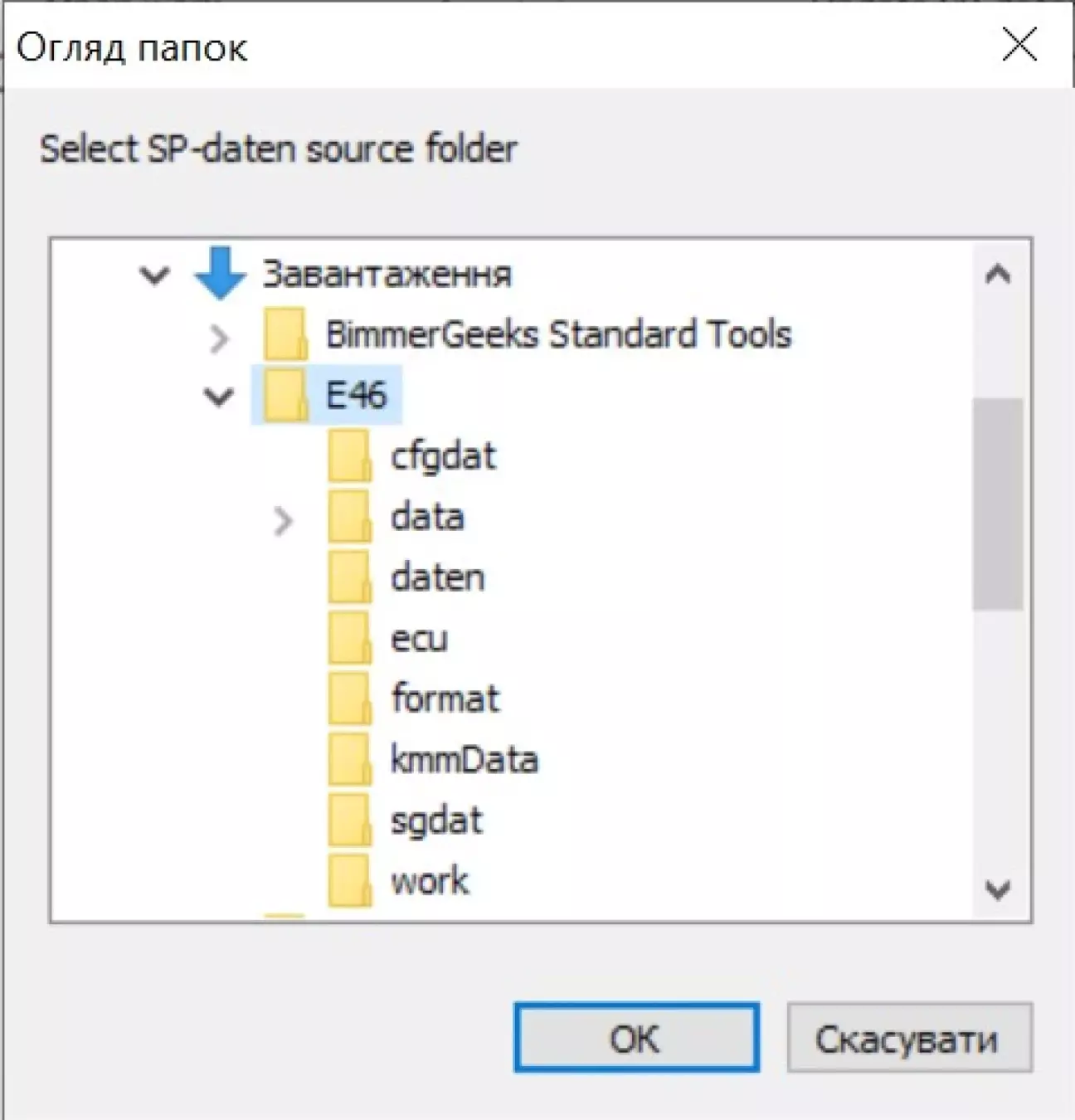1075x1120 pixels.
Task: Click the blue Downloads arrow icon
Action: [221, 273]
